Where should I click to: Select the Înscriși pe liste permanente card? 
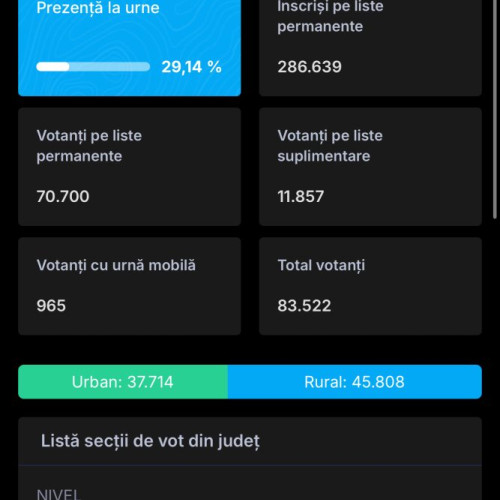[370, 48]
